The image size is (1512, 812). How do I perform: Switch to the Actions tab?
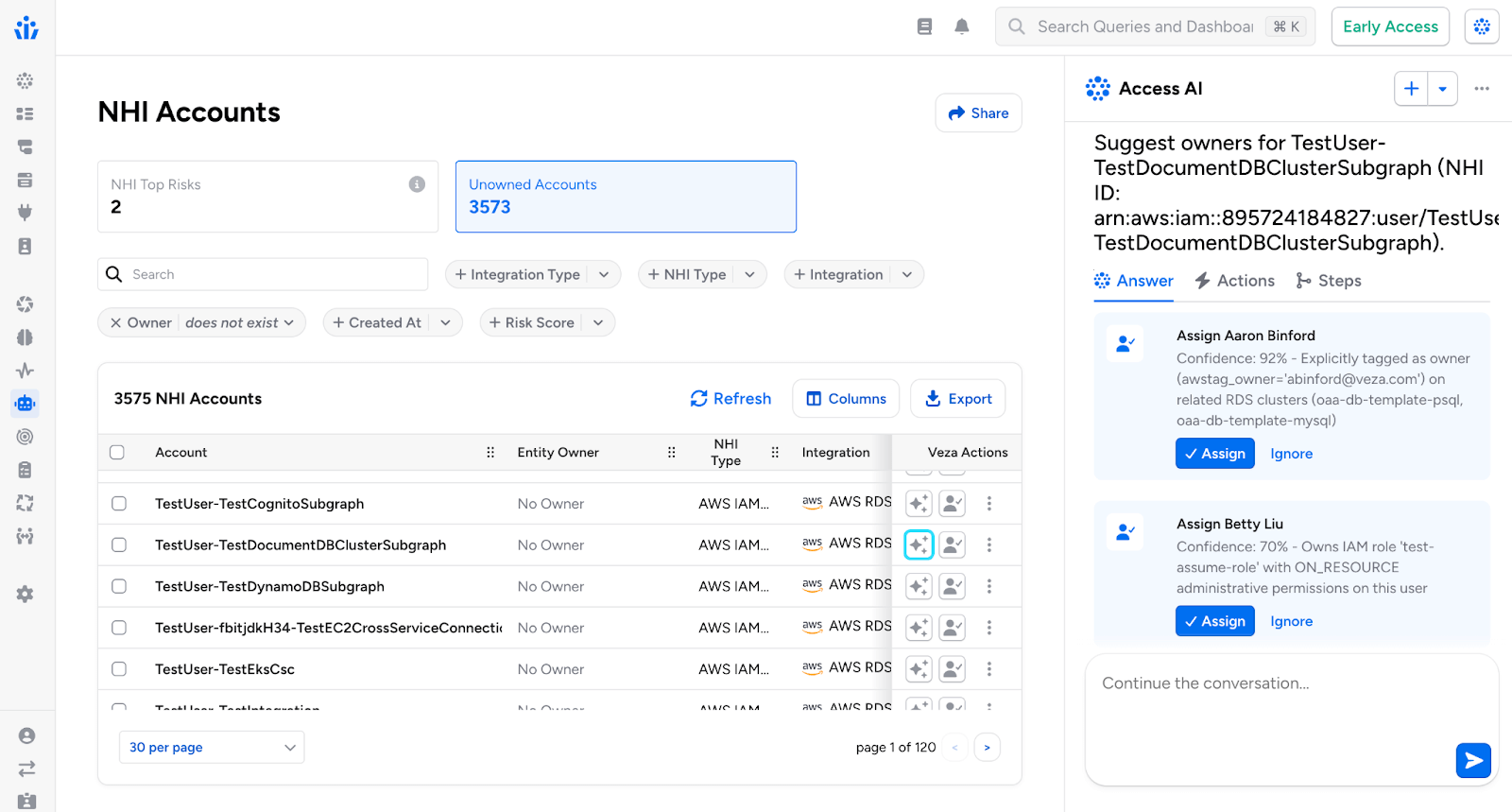click(1234, 281)
